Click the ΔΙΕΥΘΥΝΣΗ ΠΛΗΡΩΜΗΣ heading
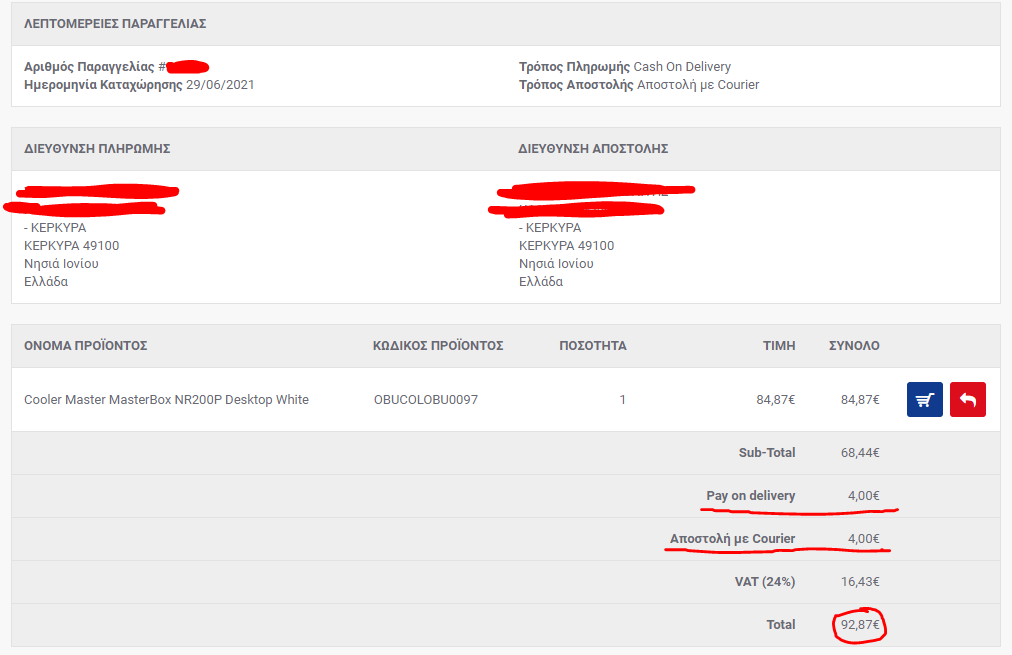 point(97,148)
